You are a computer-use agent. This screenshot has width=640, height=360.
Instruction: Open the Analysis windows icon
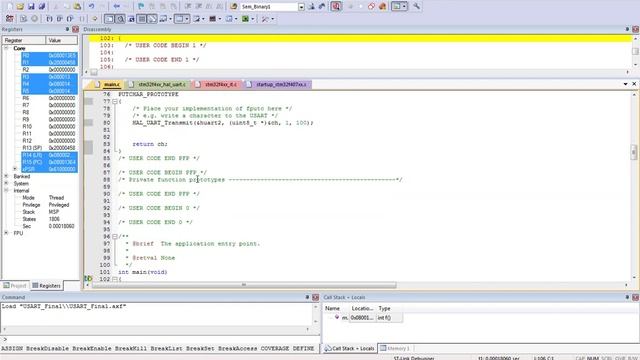(213, 19)
